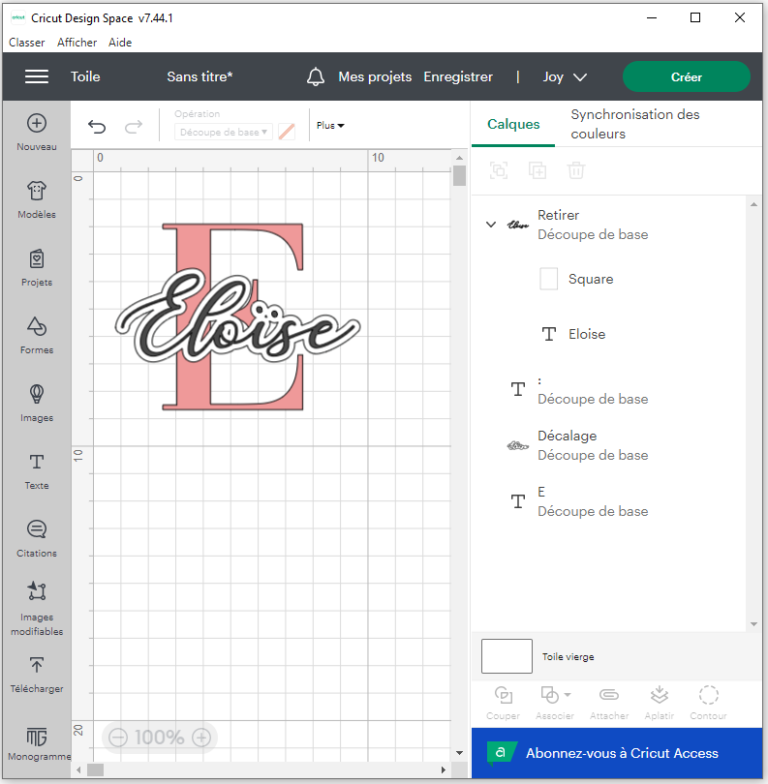This screenshot has width=768, height=784.
Task: Open Mes projets
Action: pyautogui.click(x=375, y=77)
